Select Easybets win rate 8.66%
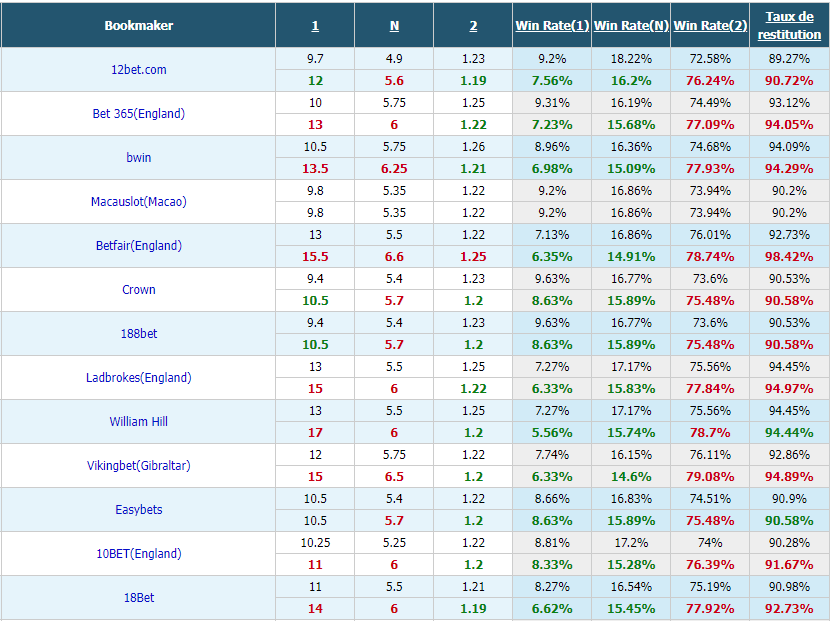 pos(552,499)
